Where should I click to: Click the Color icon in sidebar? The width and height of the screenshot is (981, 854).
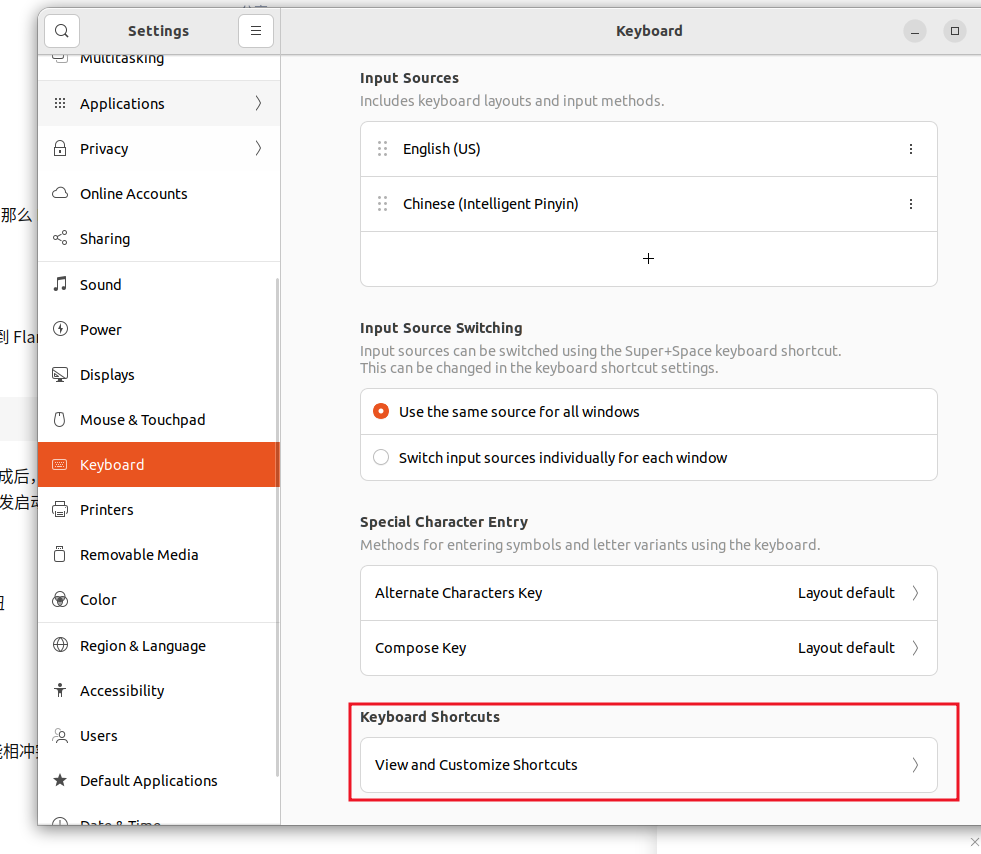click(60, 599)
